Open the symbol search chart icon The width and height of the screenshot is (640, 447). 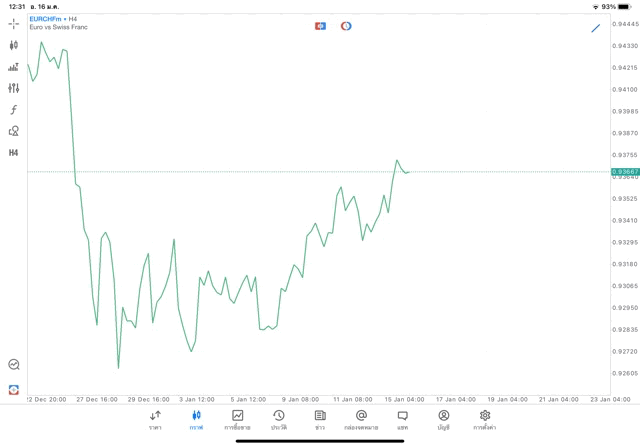coord(14,365)
